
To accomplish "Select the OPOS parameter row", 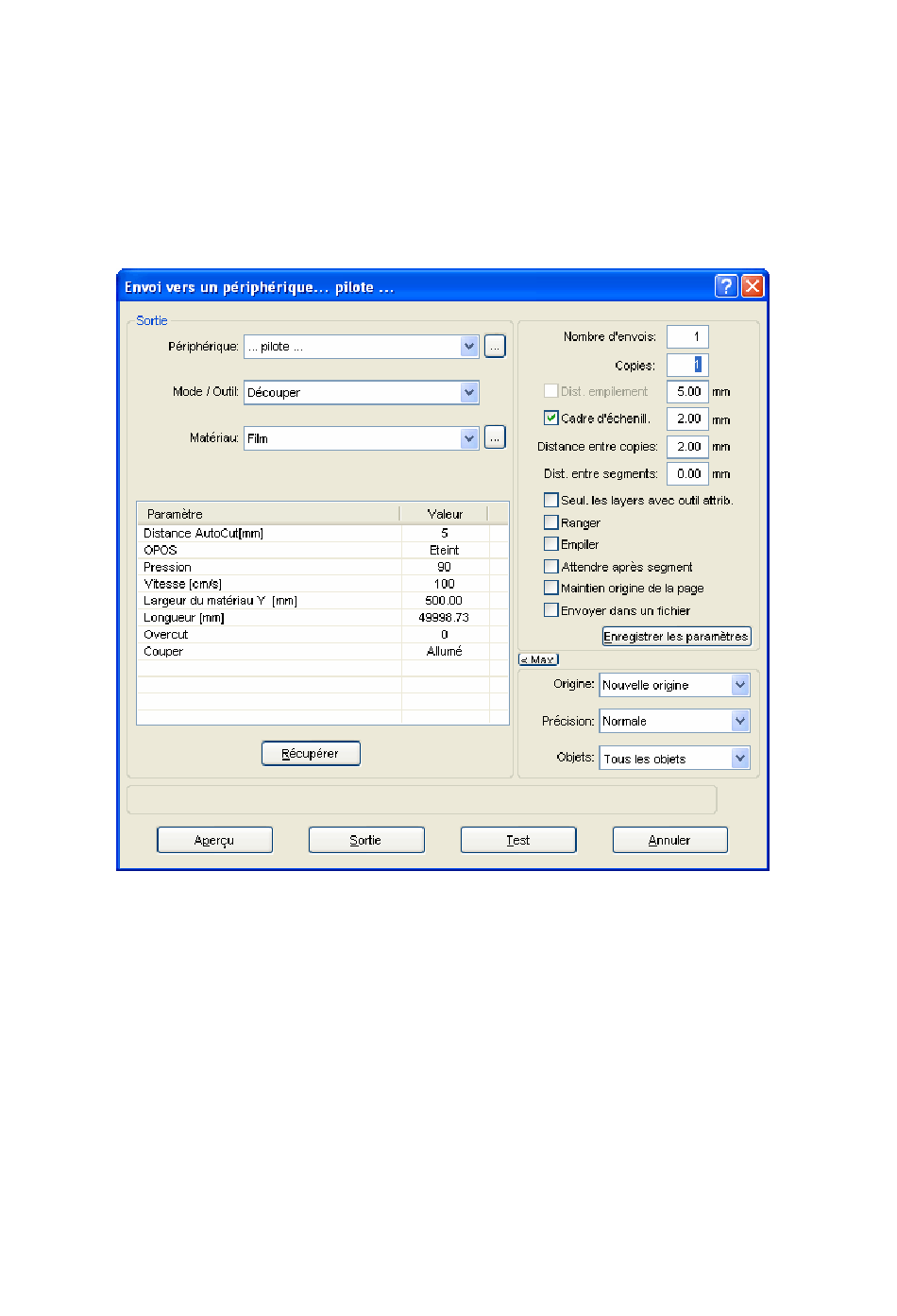I will pos(322,550).
